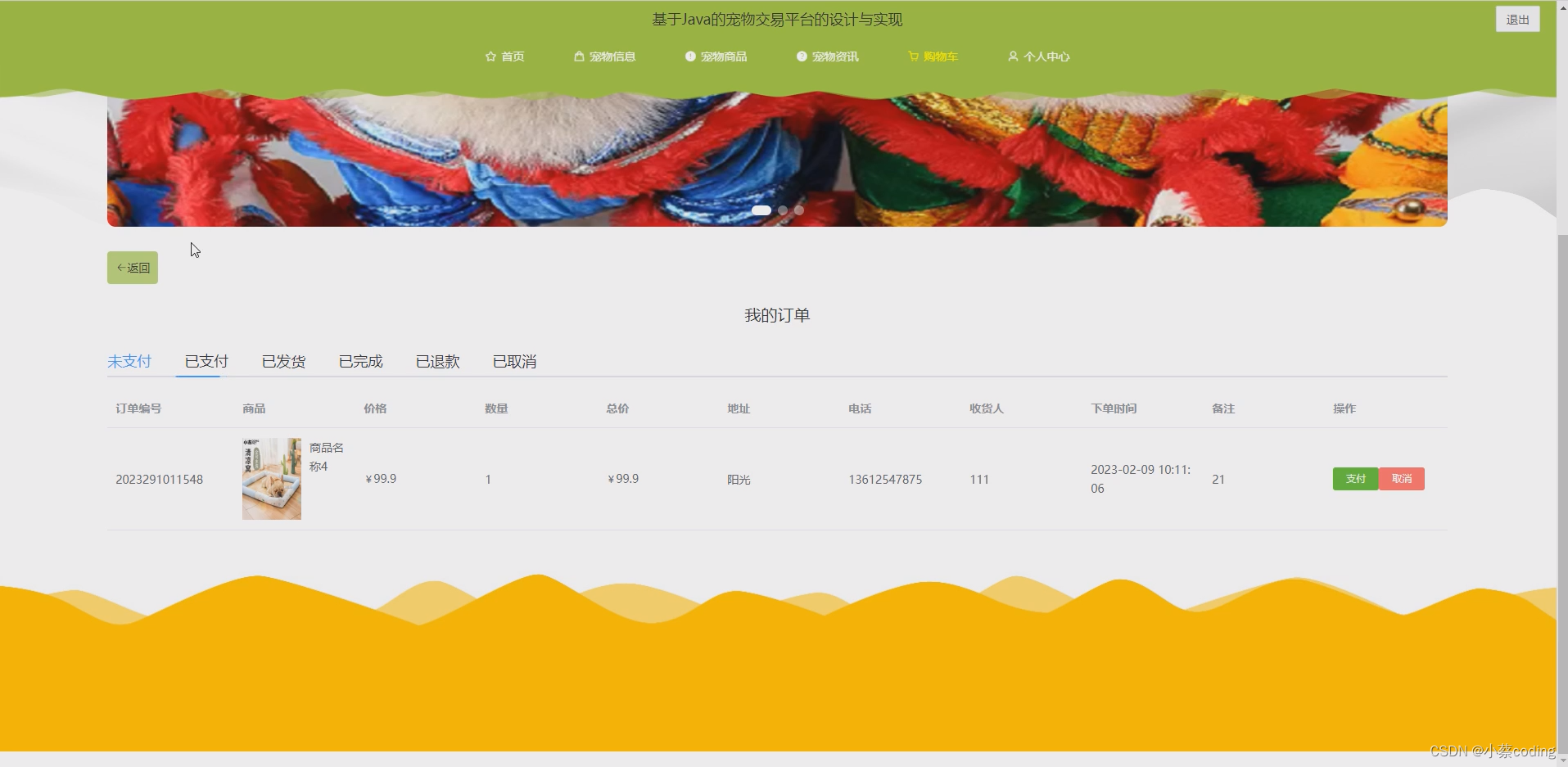The width and height of the screenshot is (1568, 767).
Task: Click order number 2023291011548
Action: point(159,480)
